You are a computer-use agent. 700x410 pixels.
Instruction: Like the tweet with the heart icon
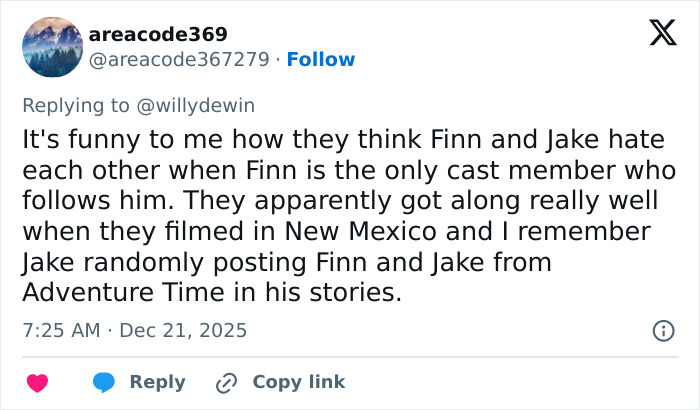point(37,382)
